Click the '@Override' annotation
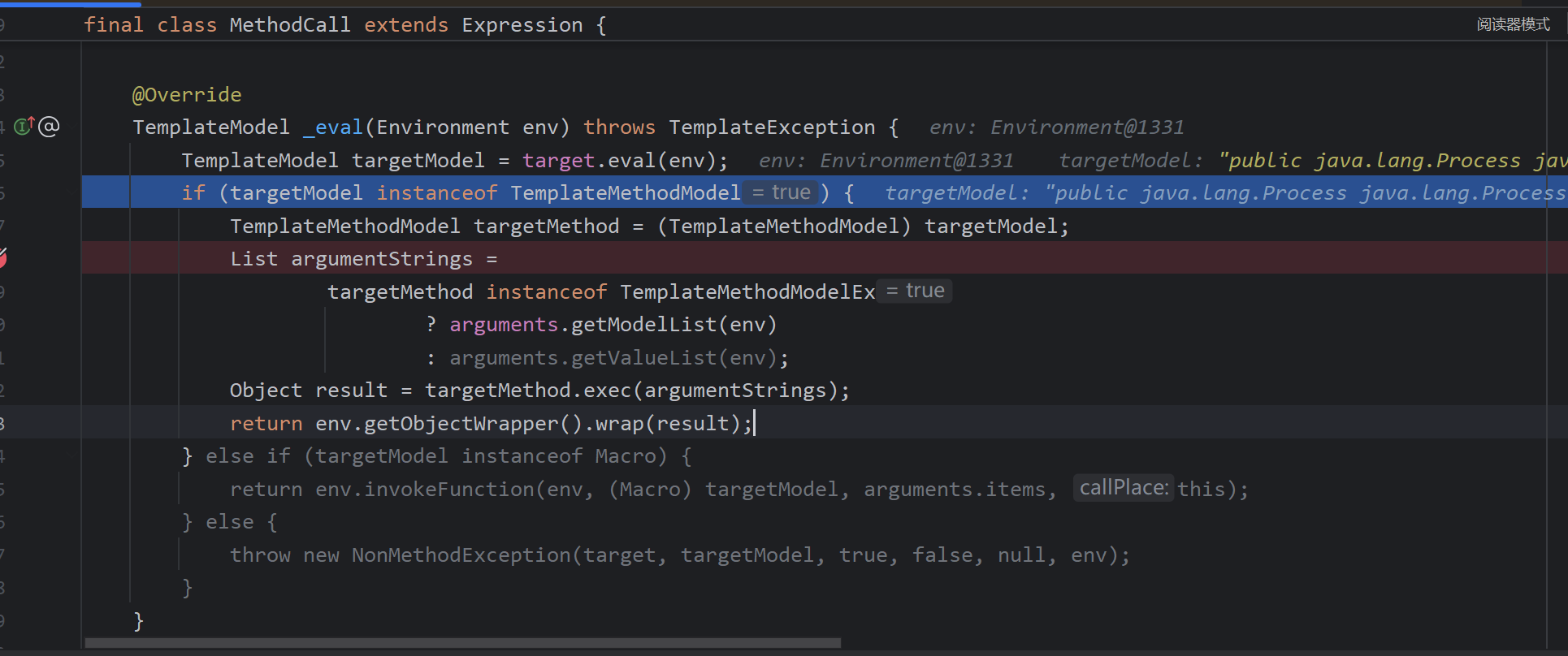This screenshot has width=1568, height=656. point(187,95)
